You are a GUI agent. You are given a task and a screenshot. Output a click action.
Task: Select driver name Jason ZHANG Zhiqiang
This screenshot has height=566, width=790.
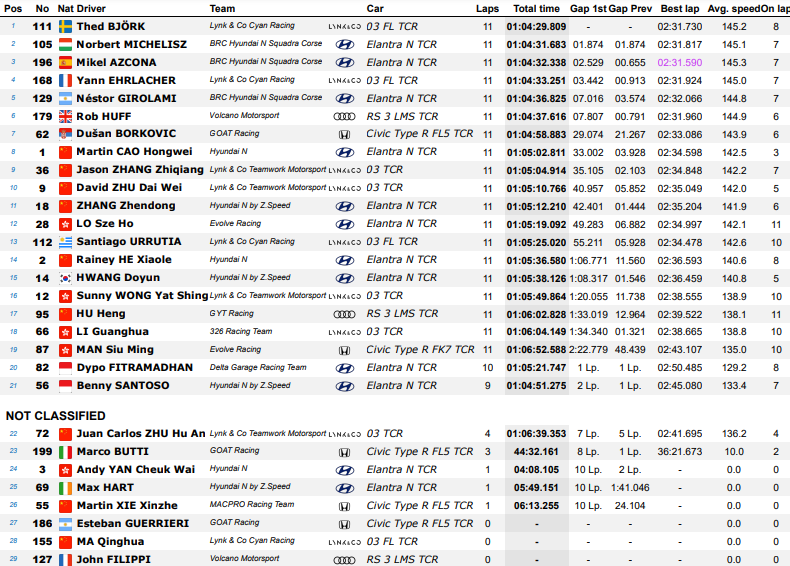tap(140, 170)
